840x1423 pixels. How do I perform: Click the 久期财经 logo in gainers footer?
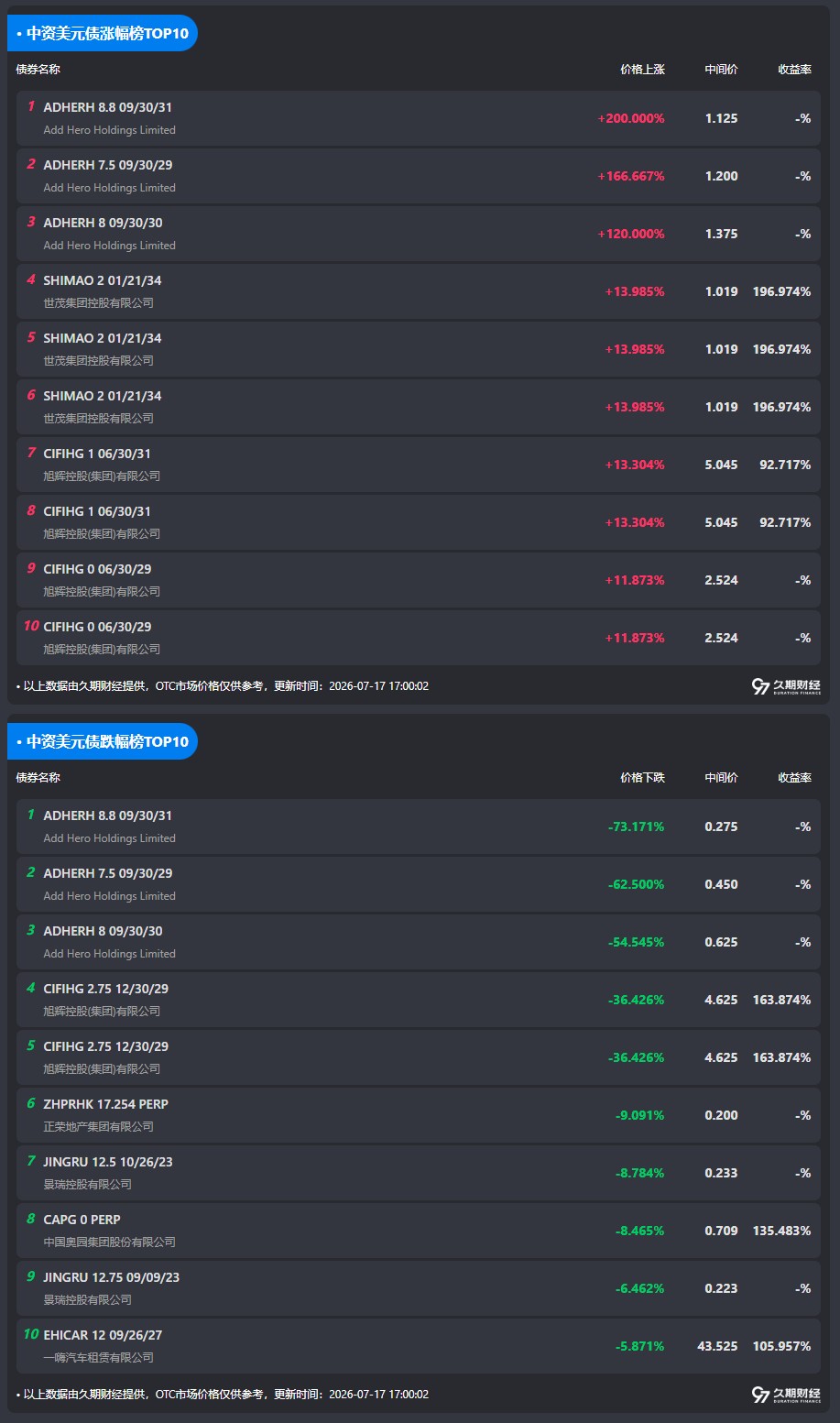click(x=786, y=686)
